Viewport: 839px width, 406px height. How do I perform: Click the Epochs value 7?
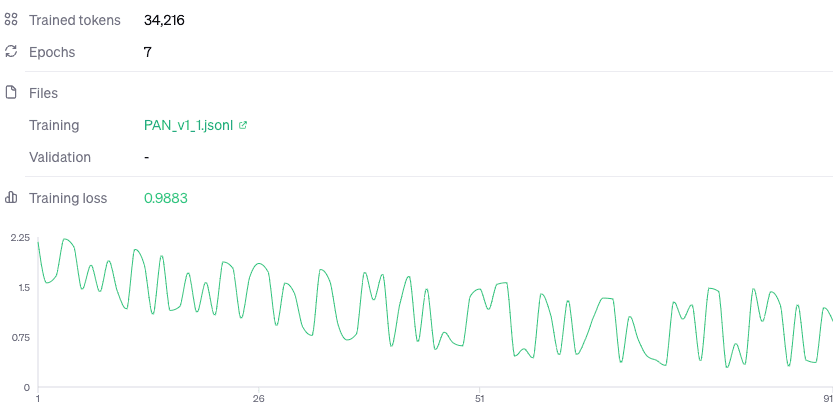click(148, 51)
